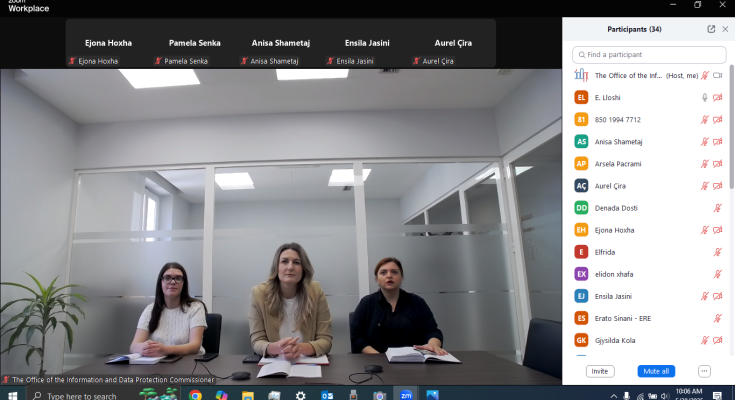735x400 pixels.
Task: Toggle the host's muted microphone icon
Action: tap(705, 75)
